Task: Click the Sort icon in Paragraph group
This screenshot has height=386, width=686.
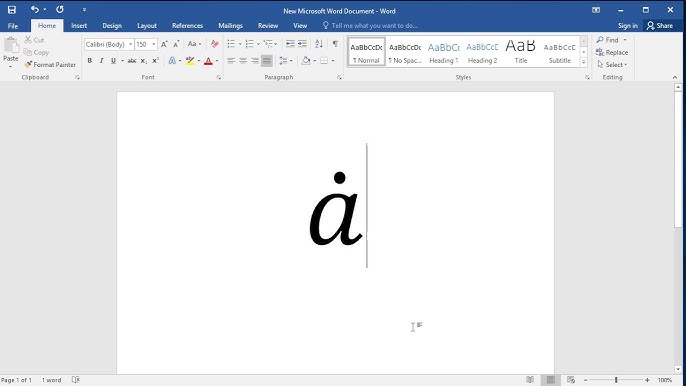Action: coord(318,44)
